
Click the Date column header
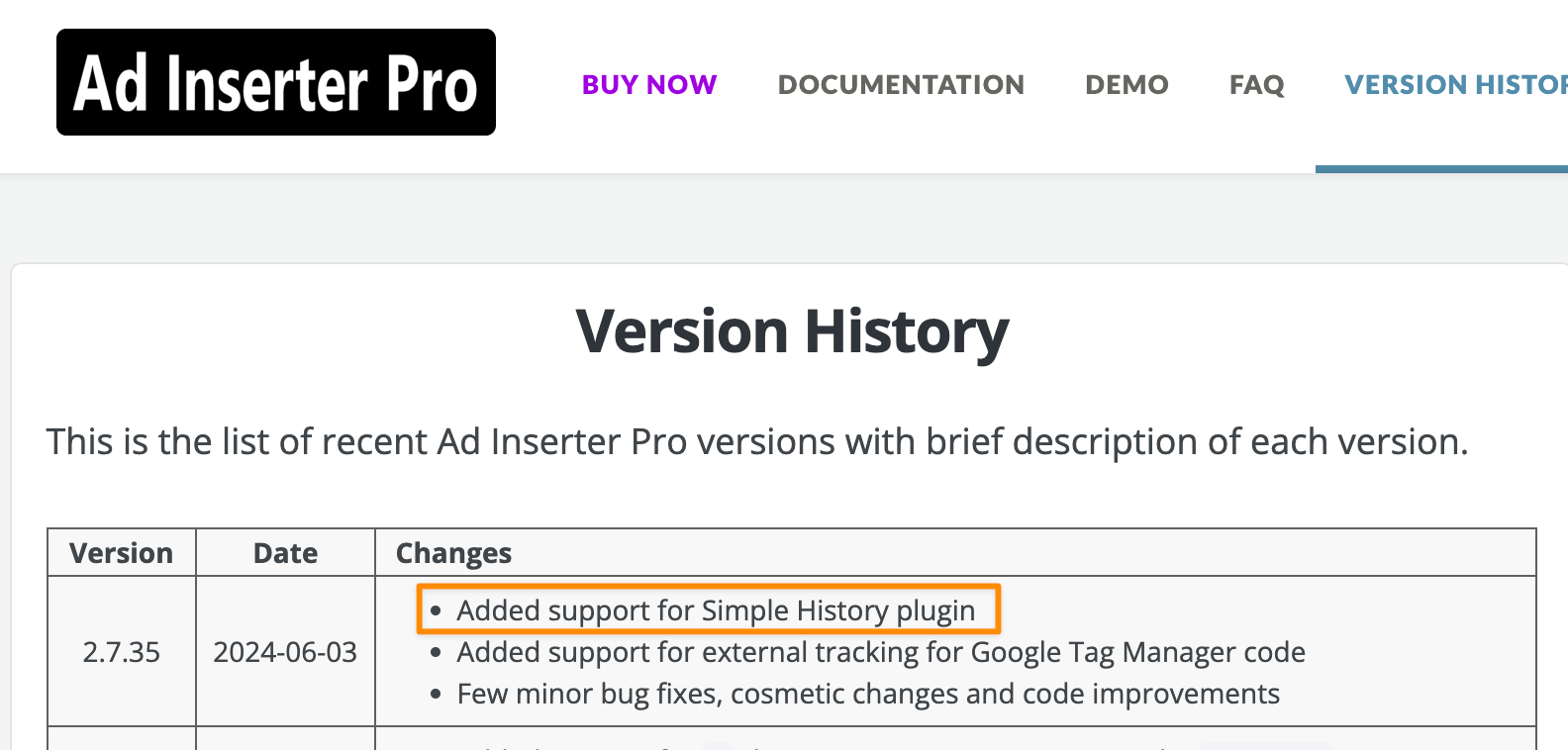click(285, 552)
